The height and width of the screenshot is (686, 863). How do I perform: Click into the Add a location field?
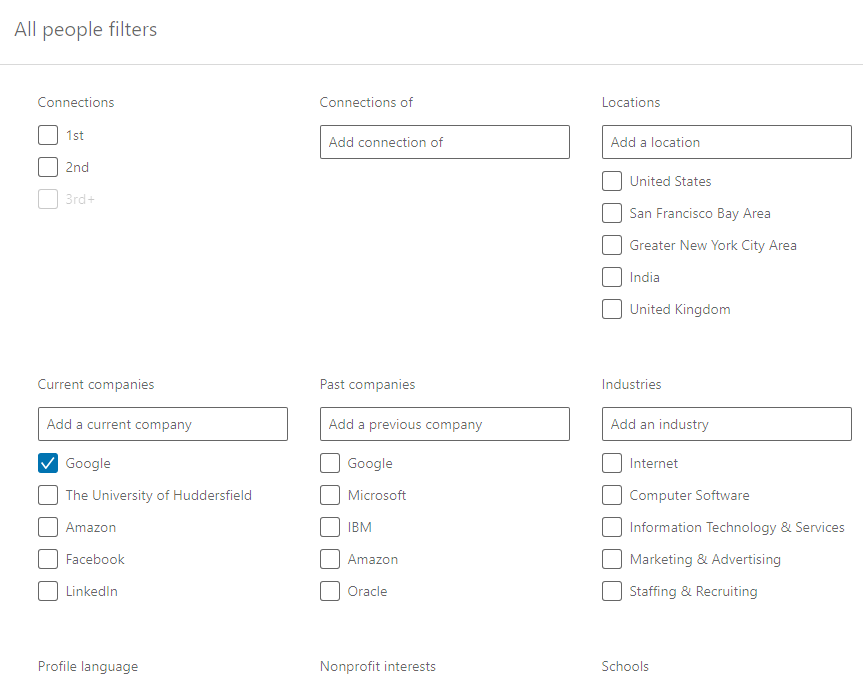727,142
